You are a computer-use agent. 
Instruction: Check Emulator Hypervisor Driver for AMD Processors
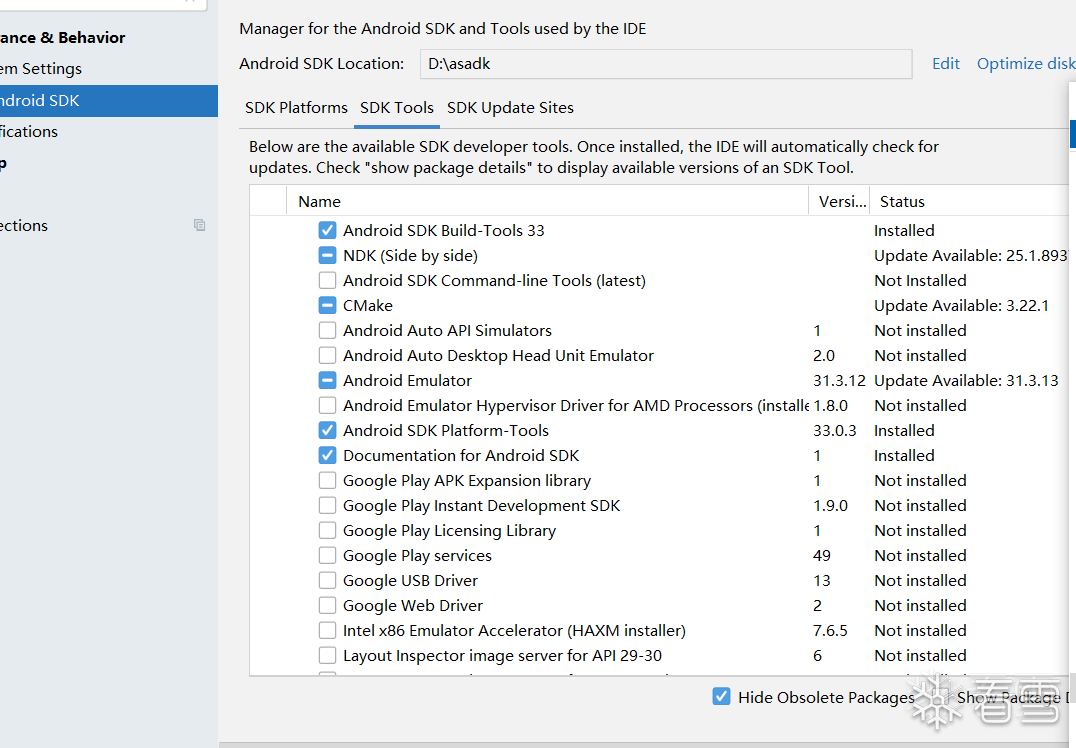pyautogui.click(x=327, y=406)
